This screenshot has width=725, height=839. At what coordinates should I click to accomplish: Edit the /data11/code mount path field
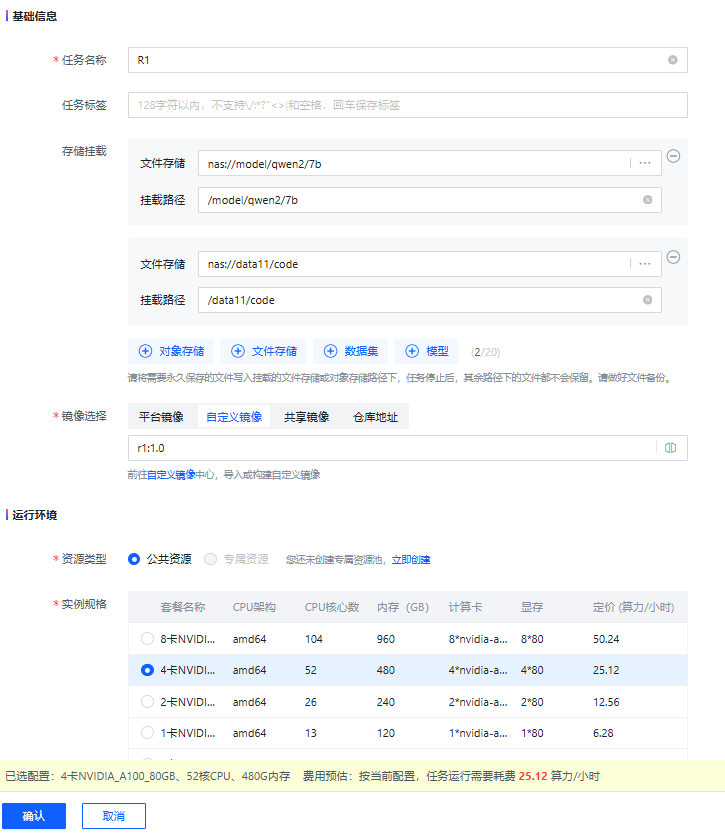[x=430, y=300]
